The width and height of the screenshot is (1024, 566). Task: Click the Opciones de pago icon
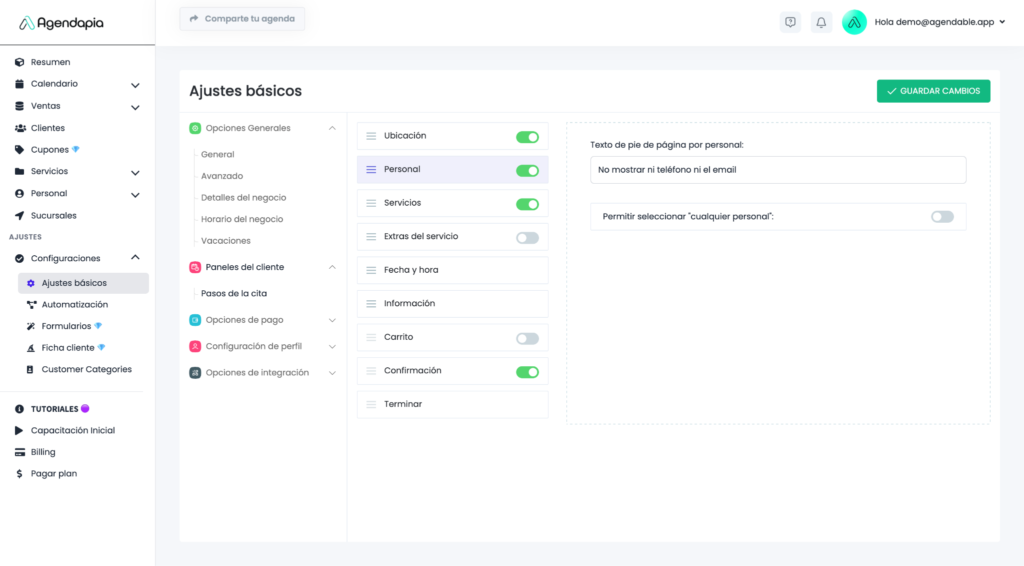click(x=195, y=320)
